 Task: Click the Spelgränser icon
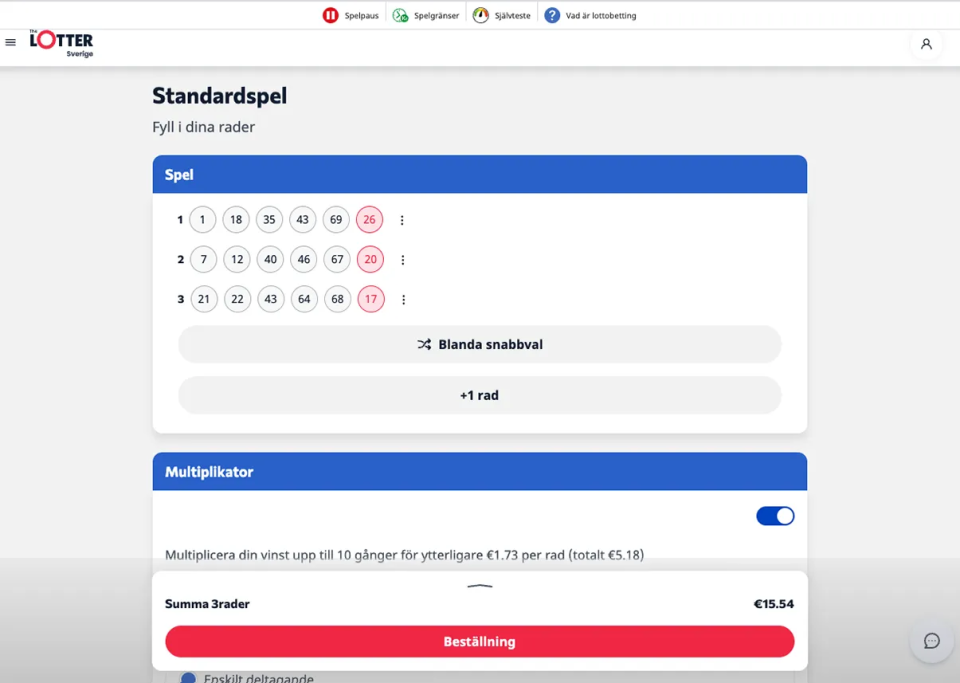coord(400,15)
